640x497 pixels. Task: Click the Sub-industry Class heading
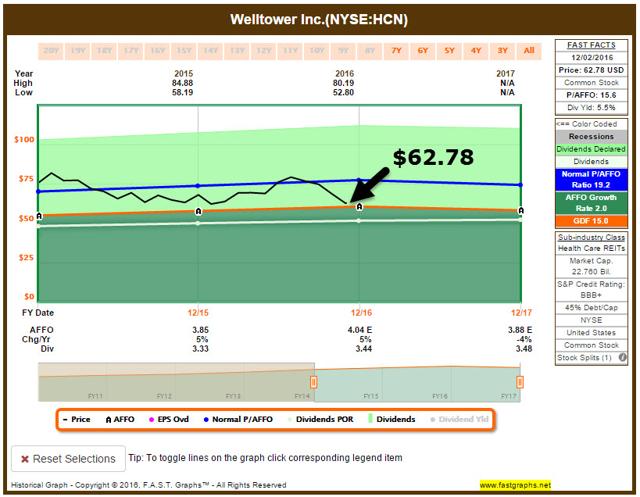591,237
